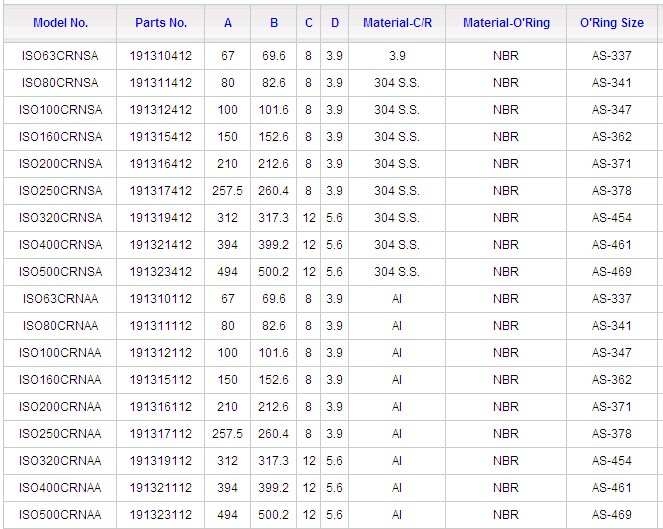Select the ISO500CRNAA model cell

61,515
